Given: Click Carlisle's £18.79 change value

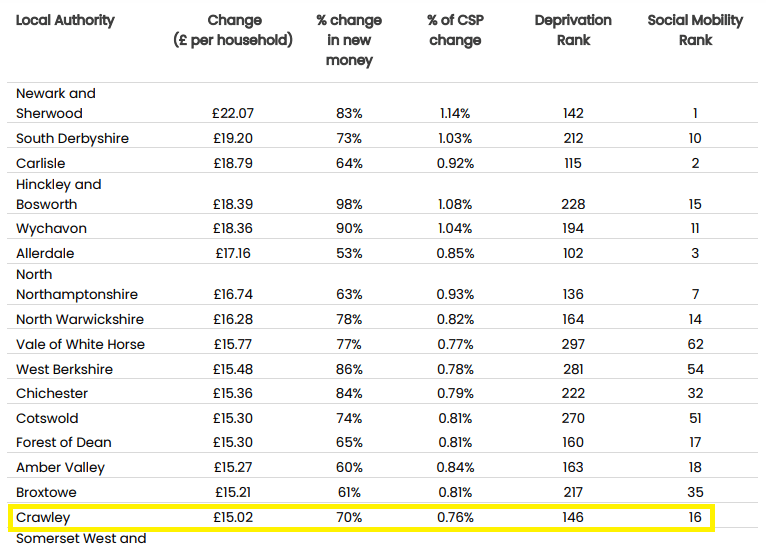Looking at the screenshot, I should (x=235, y=163).
